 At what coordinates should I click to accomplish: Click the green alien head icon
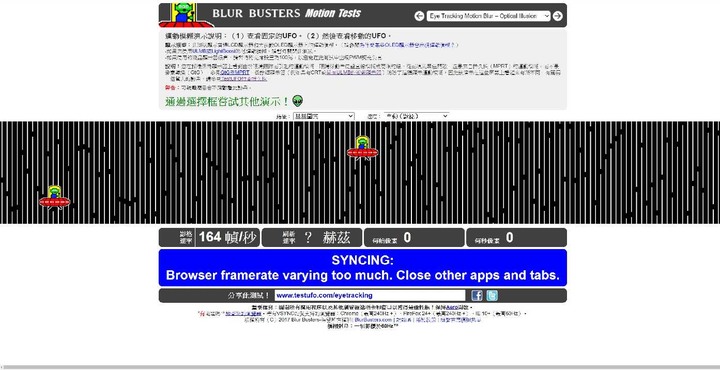coord(298,101)
